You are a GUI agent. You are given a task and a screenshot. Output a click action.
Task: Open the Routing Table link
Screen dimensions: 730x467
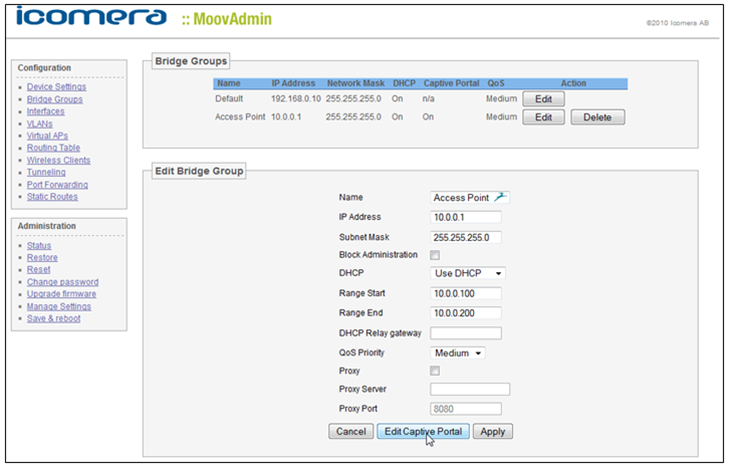(x=53, y=148)
